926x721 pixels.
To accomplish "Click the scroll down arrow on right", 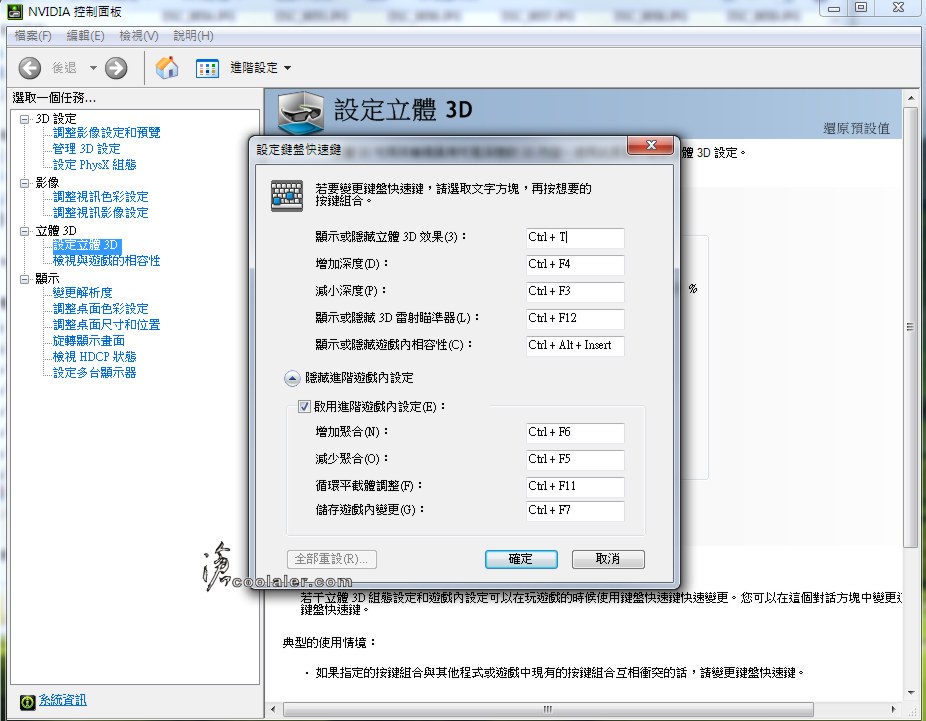I will 909,692.
